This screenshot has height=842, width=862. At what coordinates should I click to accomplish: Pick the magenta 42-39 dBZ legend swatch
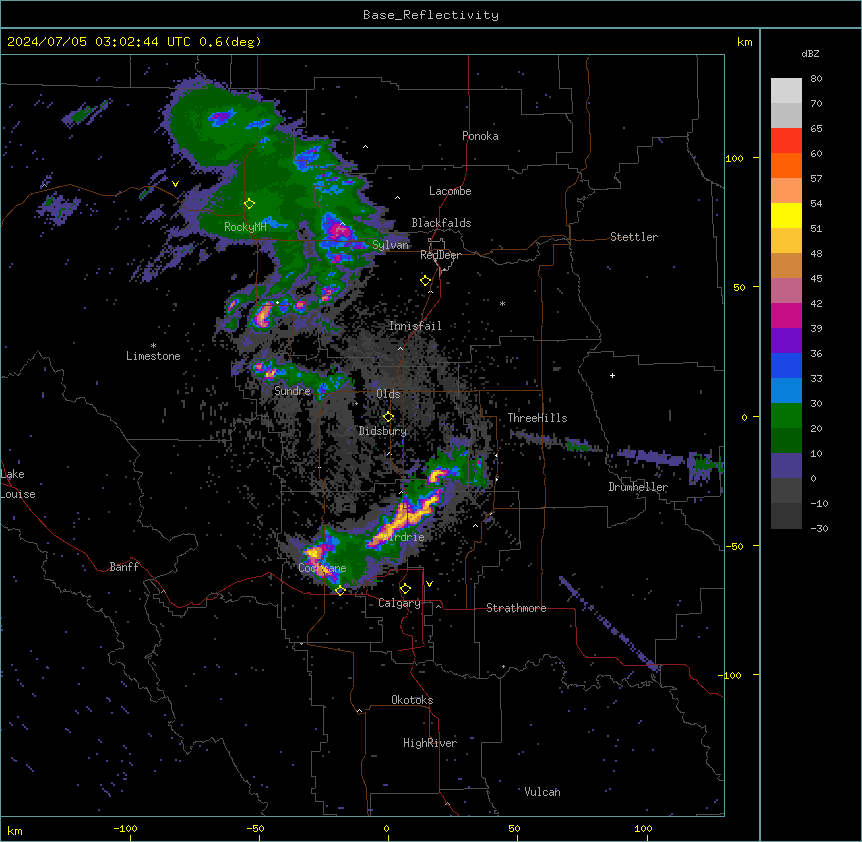click(786, 315)
